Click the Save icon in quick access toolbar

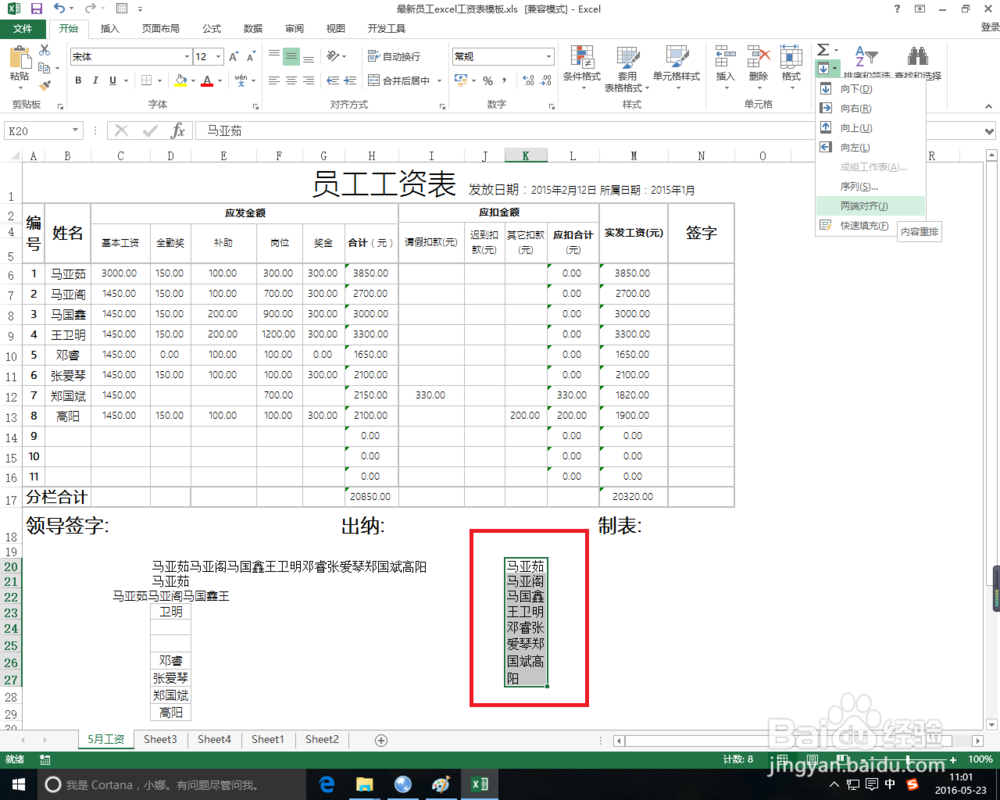36,8
